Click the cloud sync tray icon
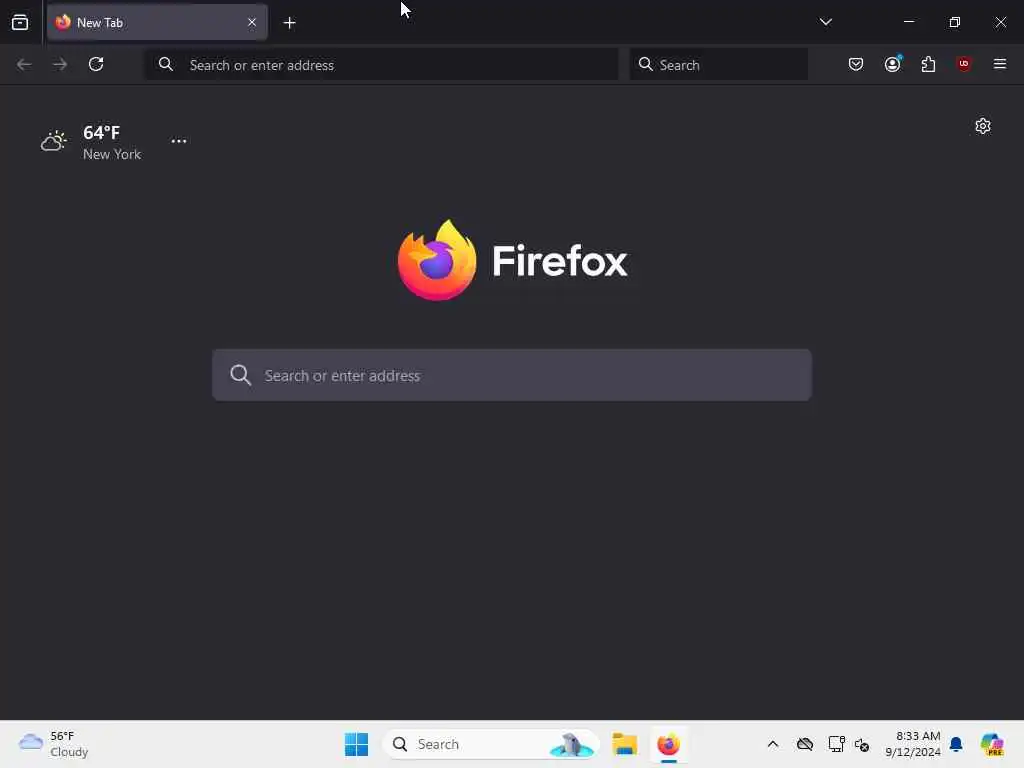The width and height of the screenshot is (1024, 768). coord(805,744)
